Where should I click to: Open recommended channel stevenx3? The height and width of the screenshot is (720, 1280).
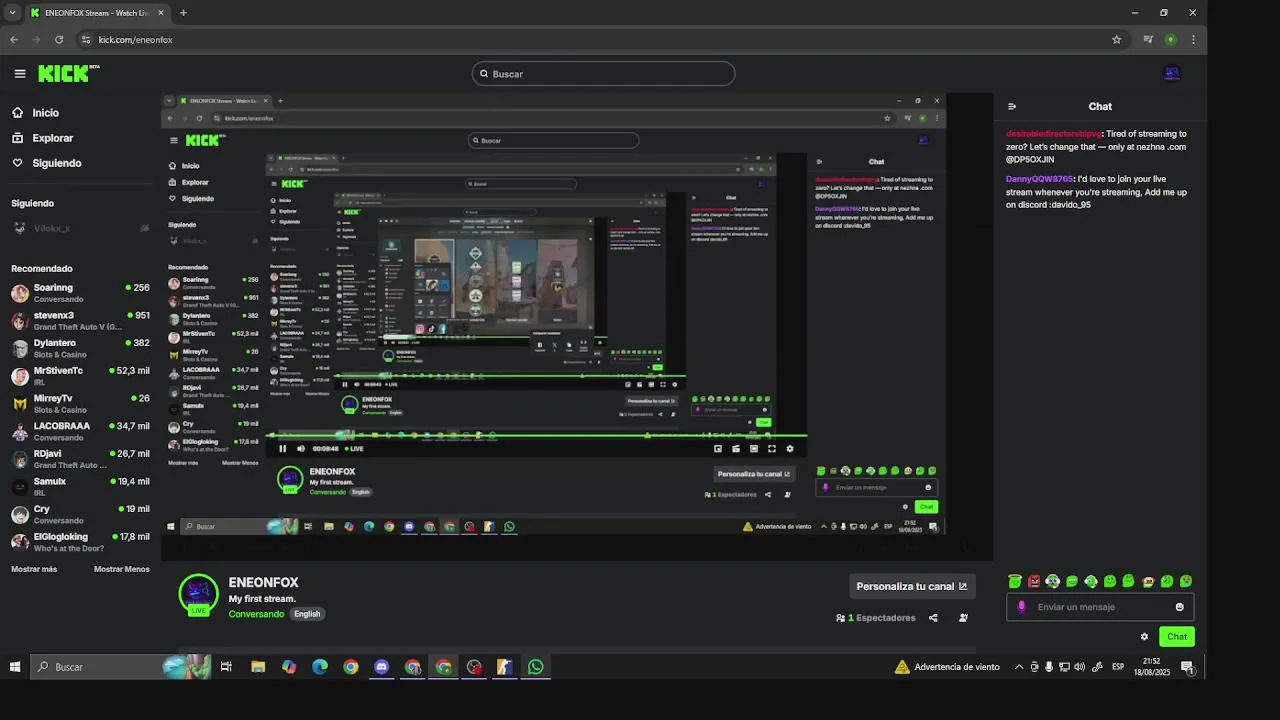80,321
